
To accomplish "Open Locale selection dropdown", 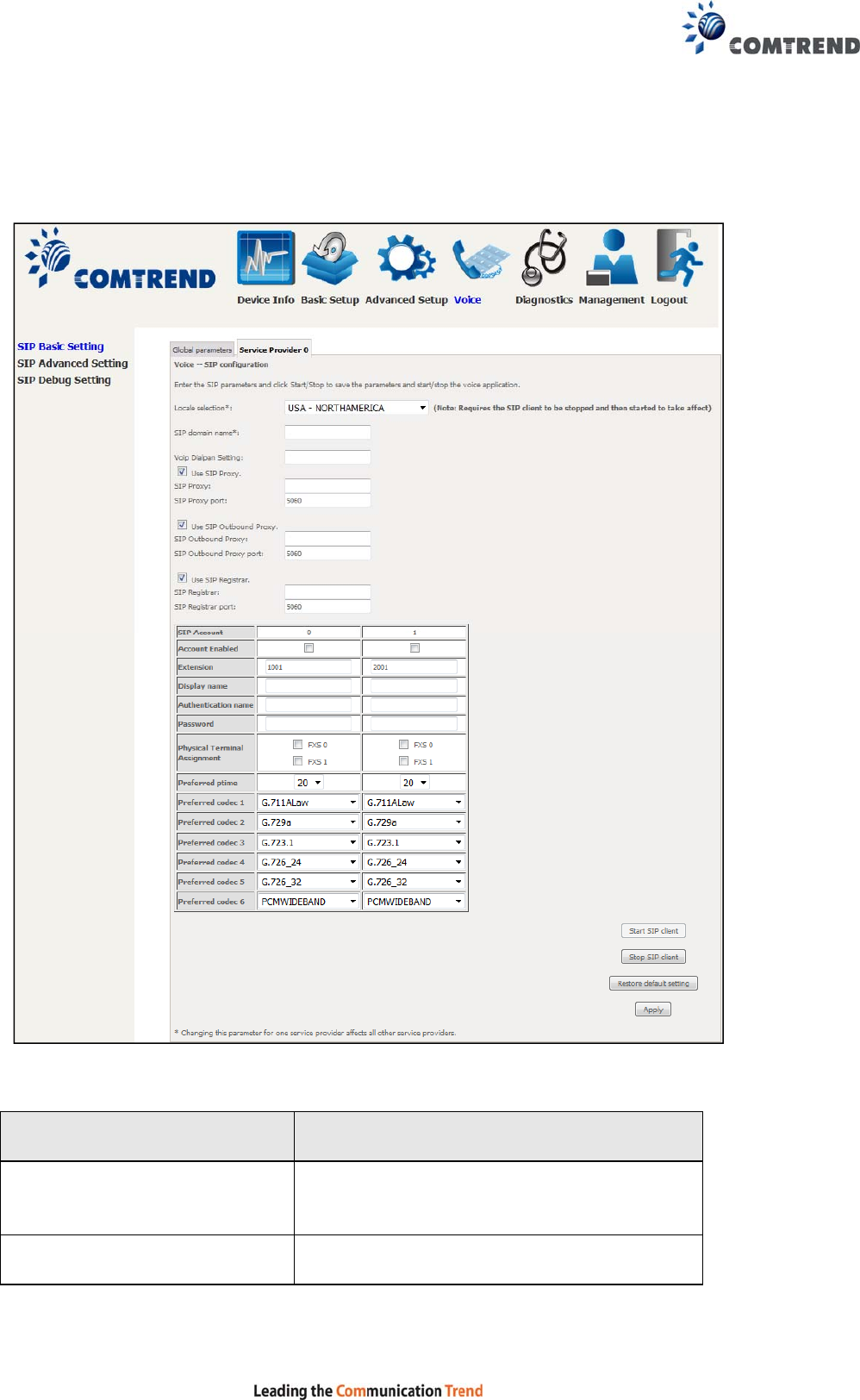I will tap(357, 408).
